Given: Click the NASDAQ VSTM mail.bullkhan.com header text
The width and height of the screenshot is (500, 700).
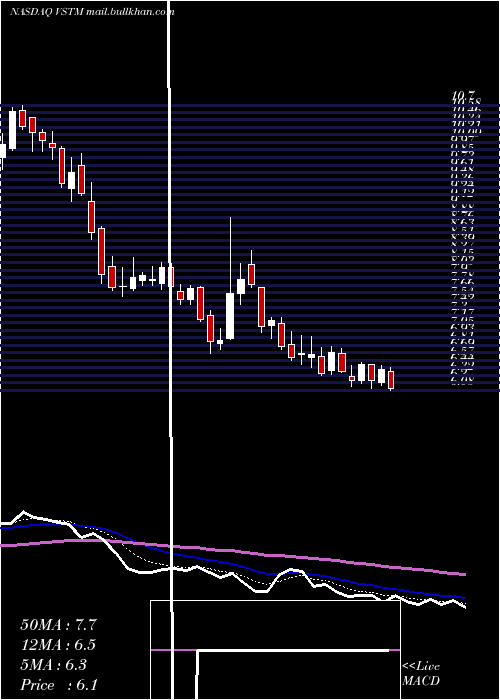Looking at the screenshot, I should [92, 12].
